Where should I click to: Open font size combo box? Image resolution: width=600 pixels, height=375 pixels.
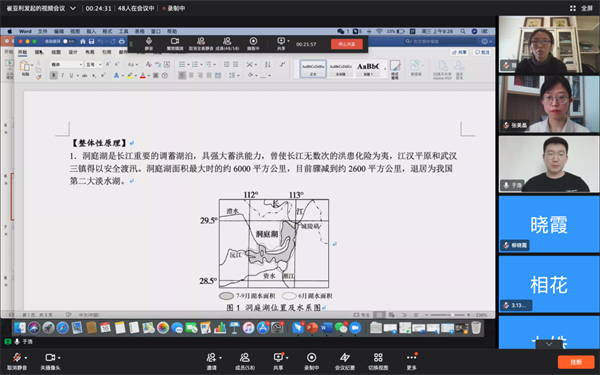[x=93, y=64]
